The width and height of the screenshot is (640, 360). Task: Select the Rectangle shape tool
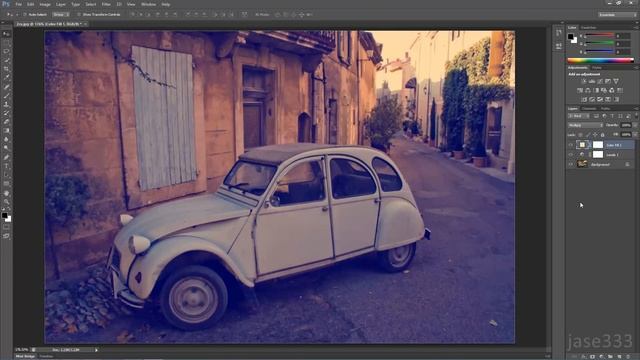(x=6, y=184)
